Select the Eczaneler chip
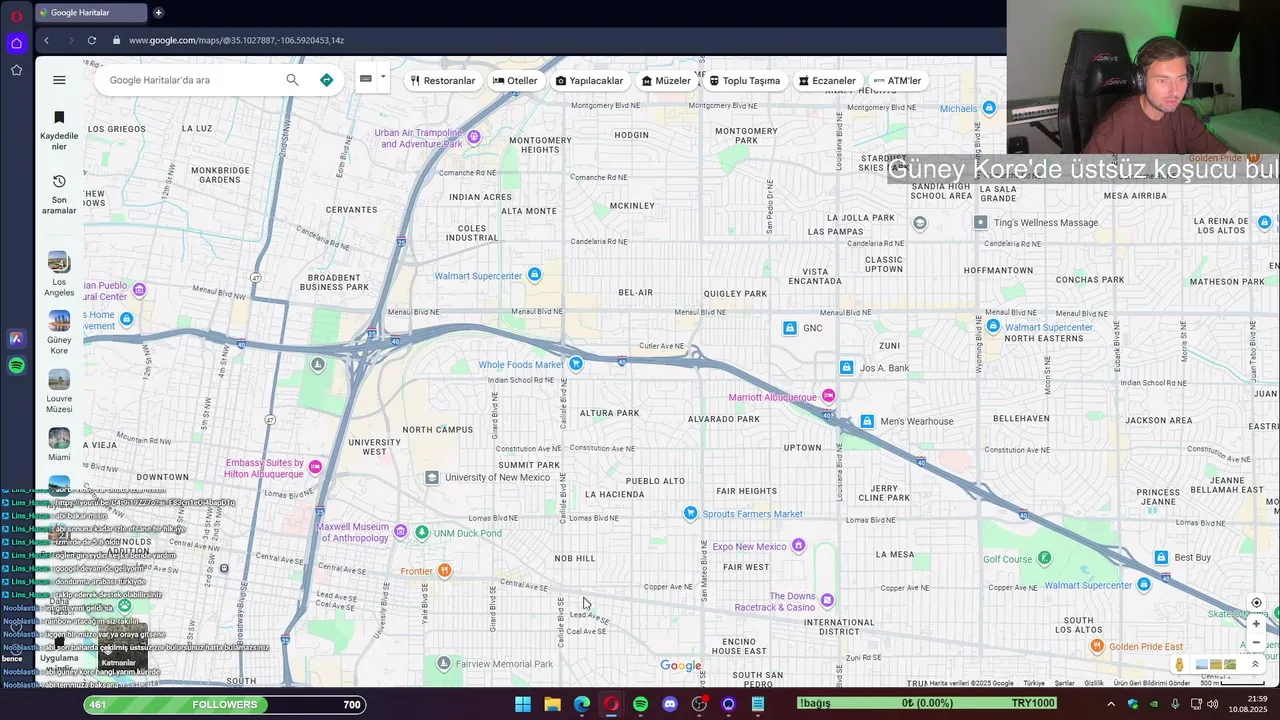 pos(827,81)
